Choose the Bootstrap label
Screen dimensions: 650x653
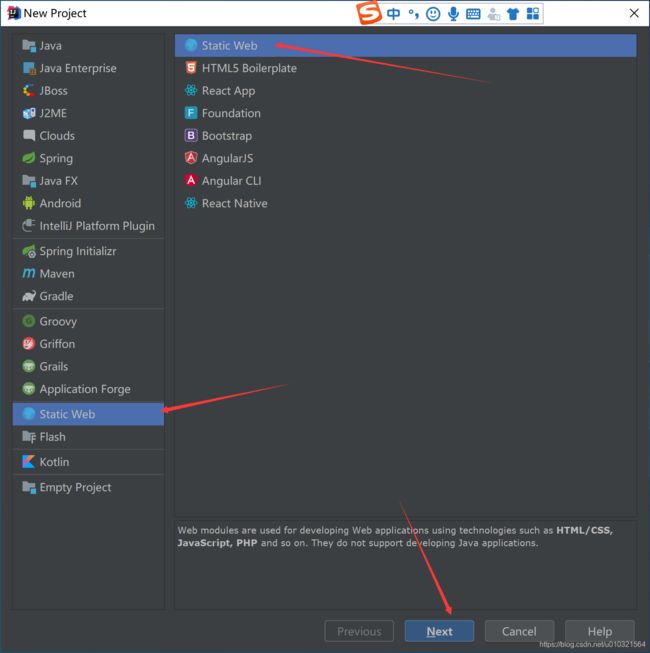[x=227, y=136]
